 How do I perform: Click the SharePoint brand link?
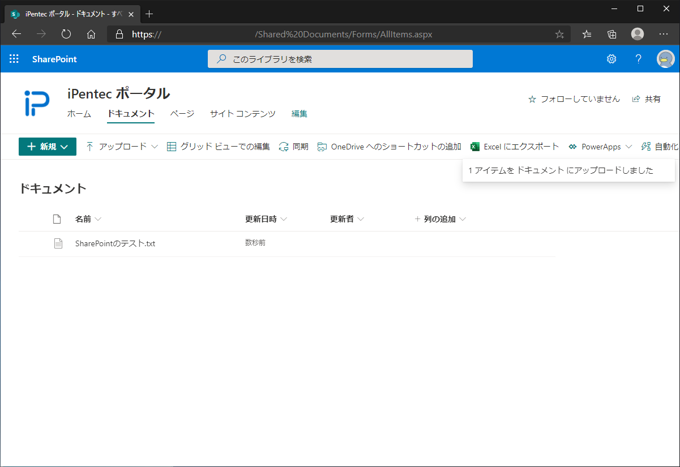click(x=54, y=59)
